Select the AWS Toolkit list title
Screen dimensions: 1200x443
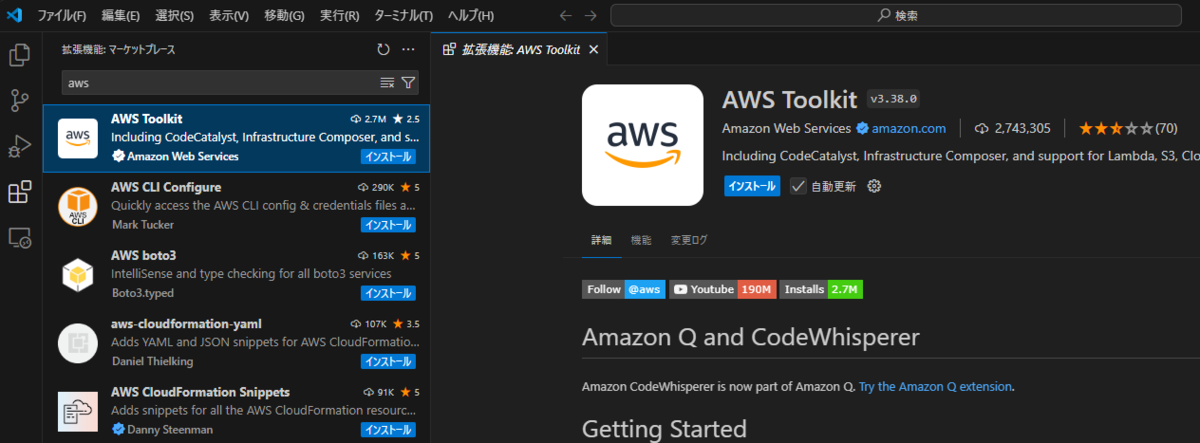[x=147, y=119]
